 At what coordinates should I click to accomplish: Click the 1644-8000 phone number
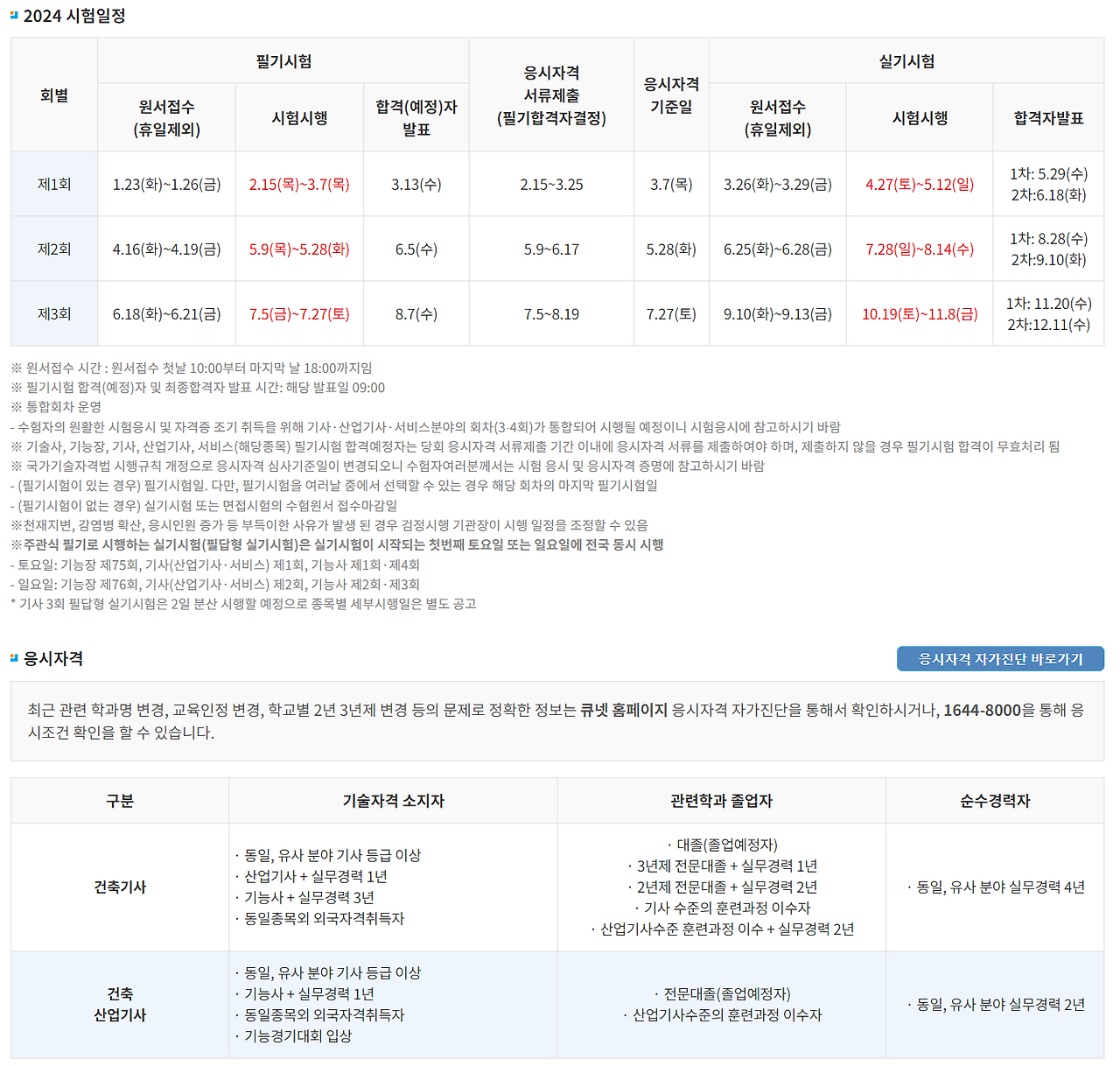[x=982, y=710]
